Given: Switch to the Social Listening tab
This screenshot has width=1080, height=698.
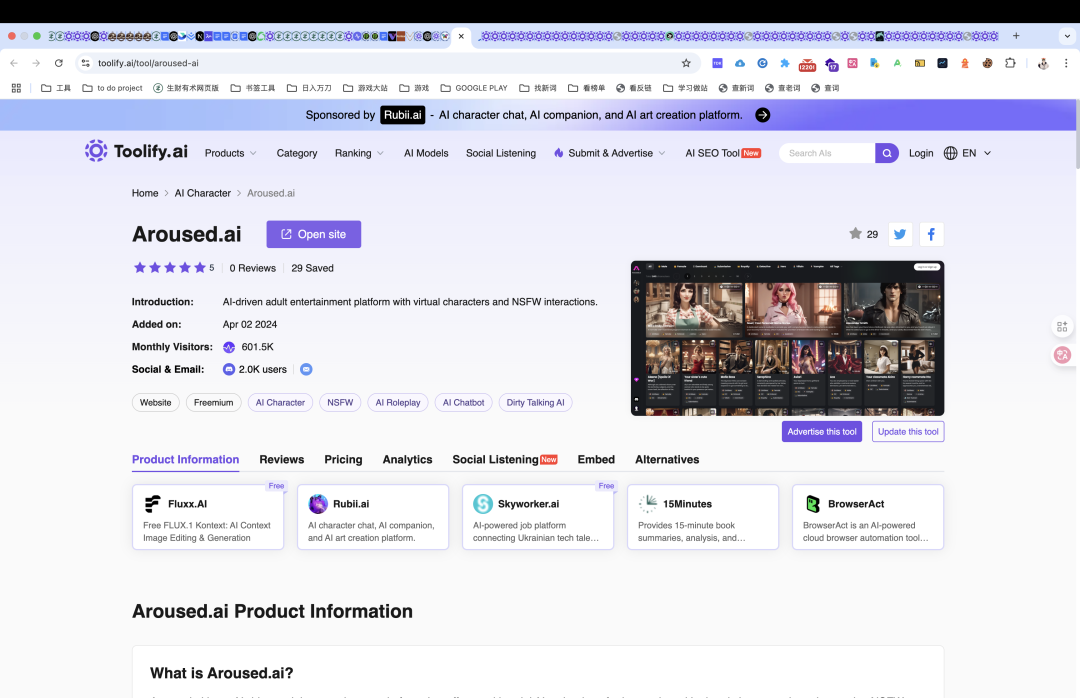Looking at the screenshot, I should (x=505, y=460).
